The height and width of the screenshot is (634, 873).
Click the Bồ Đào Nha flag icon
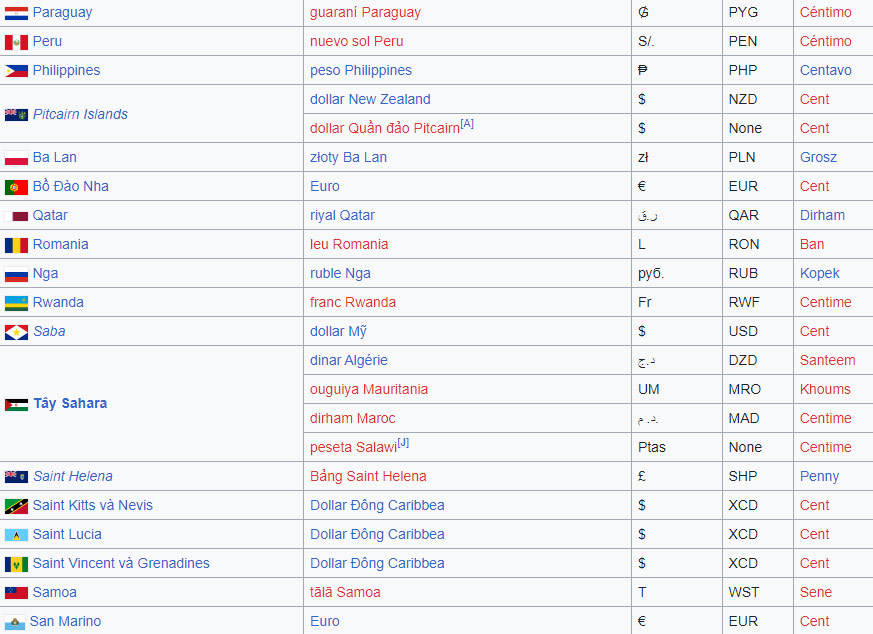coord(16,187)
